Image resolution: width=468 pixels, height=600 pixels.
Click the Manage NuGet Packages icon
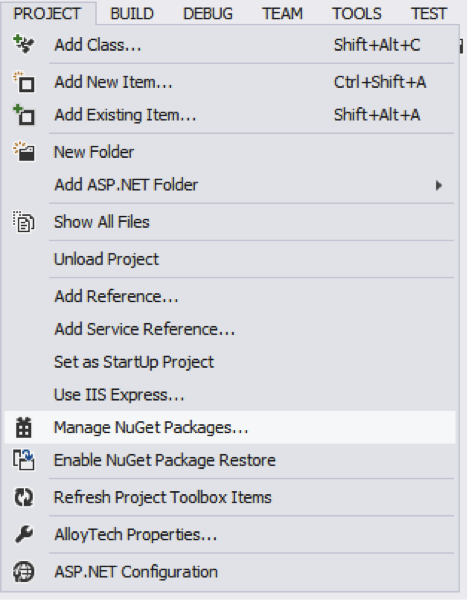coord(24,427)
